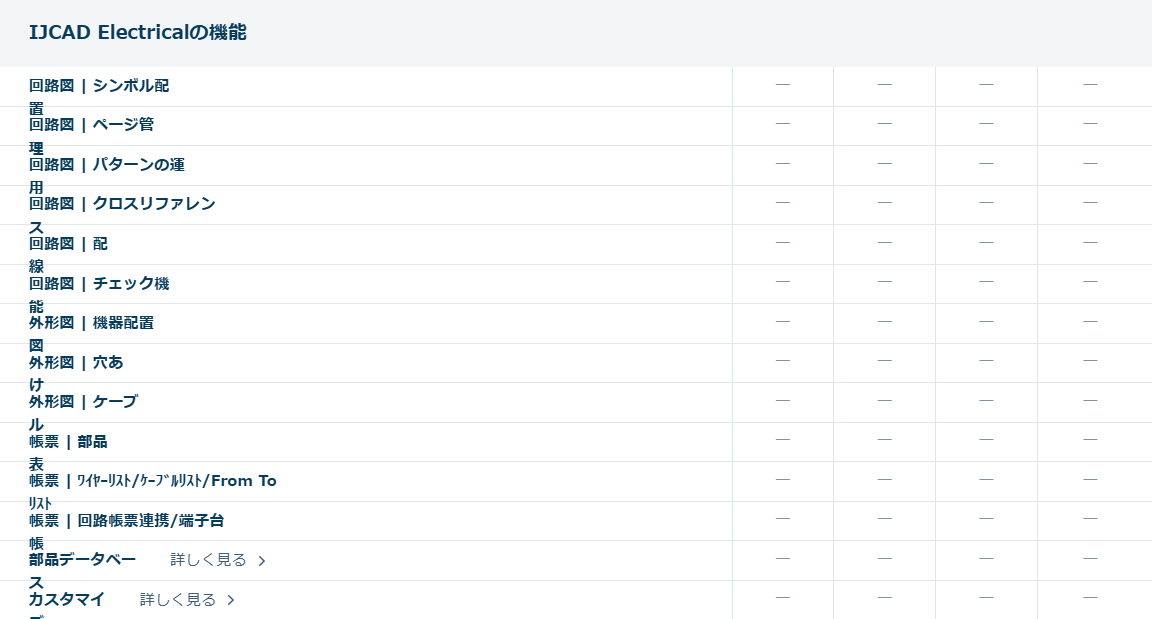1152x619 pixels.
Task: Click the 回路図 | パターンの運用 feature label
Action: pos(106,165)
